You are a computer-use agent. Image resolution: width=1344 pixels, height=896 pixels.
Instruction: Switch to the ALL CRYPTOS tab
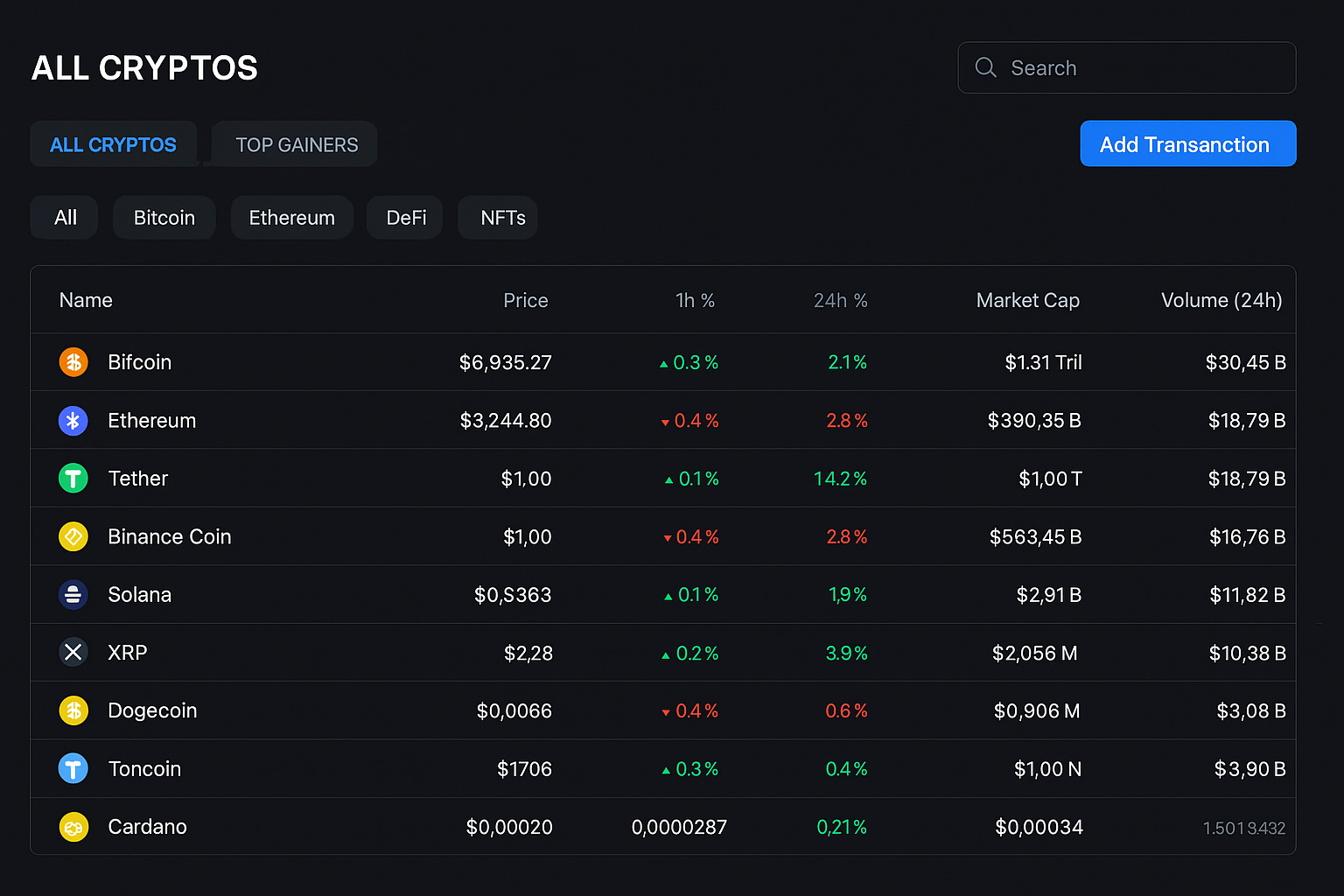(x=114, y=144)
